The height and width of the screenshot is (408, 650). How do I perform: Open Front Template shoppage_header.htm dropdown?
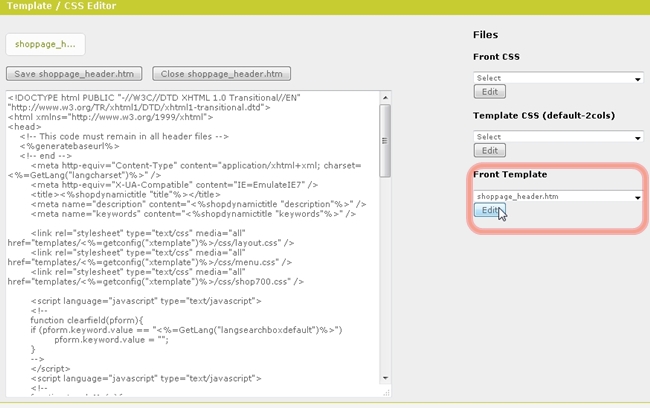pyautogui.click(x=558, y=196)
